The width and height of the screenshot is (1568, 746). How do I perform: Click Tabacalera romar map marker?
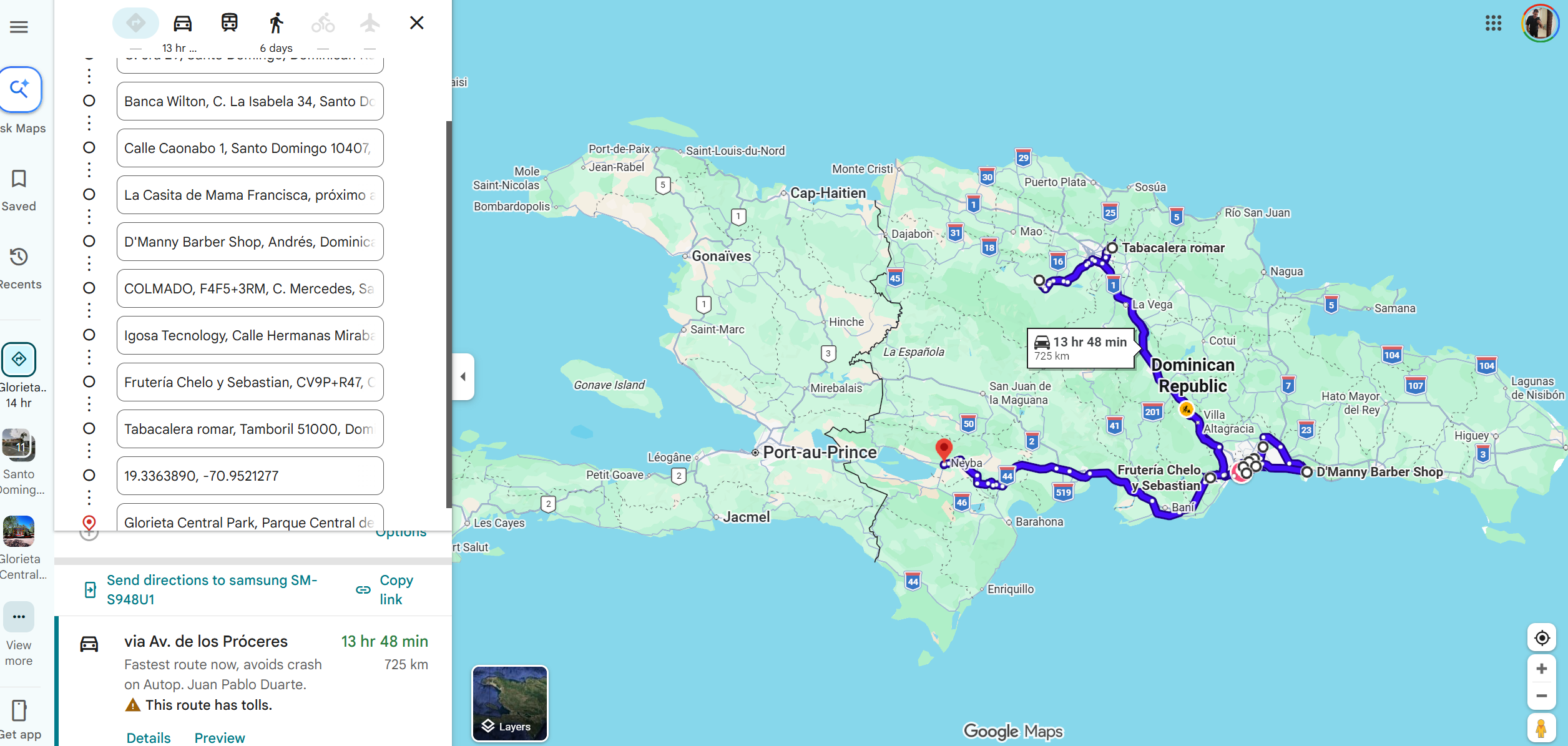pyautogui.click(x=1112, y=248)
